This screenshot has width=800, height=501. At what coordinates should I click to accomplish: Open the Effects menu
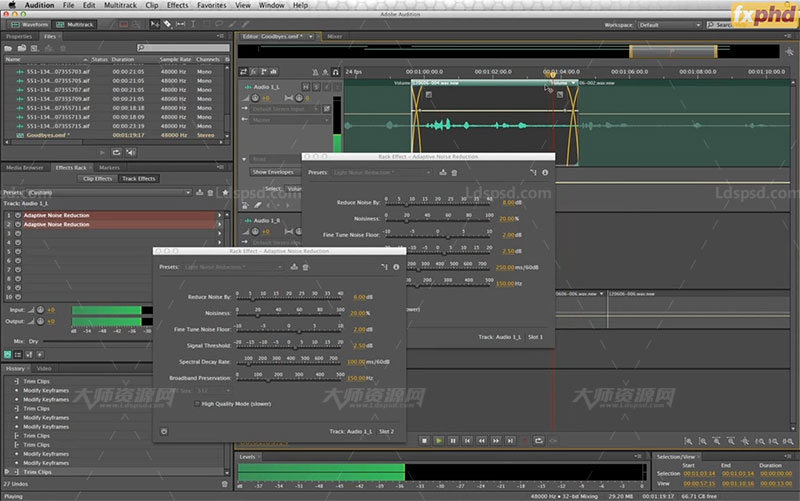[178, 5]
